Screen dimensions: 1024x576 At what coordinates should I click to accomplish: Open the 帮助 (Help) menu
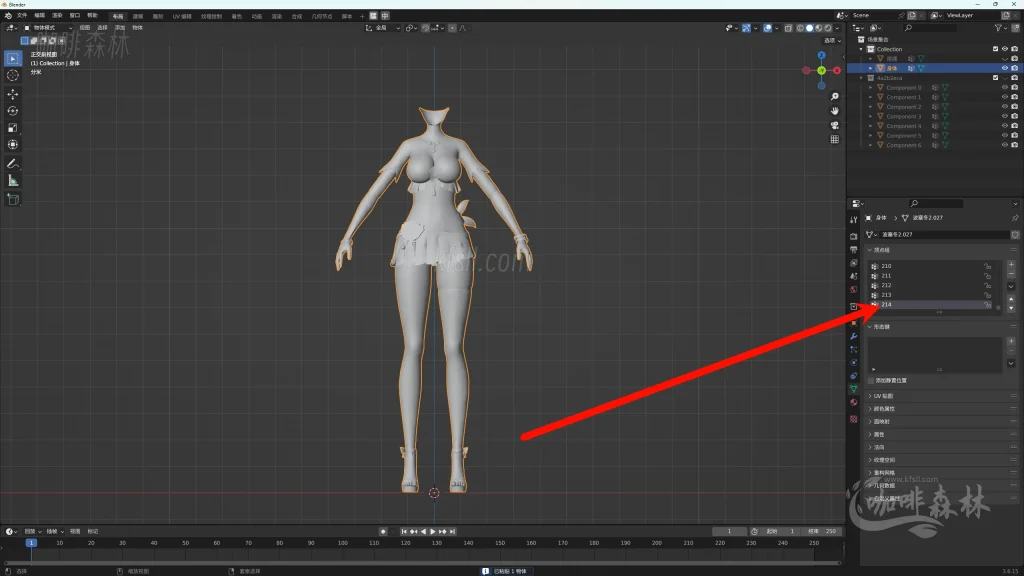(x=92, y=16)
